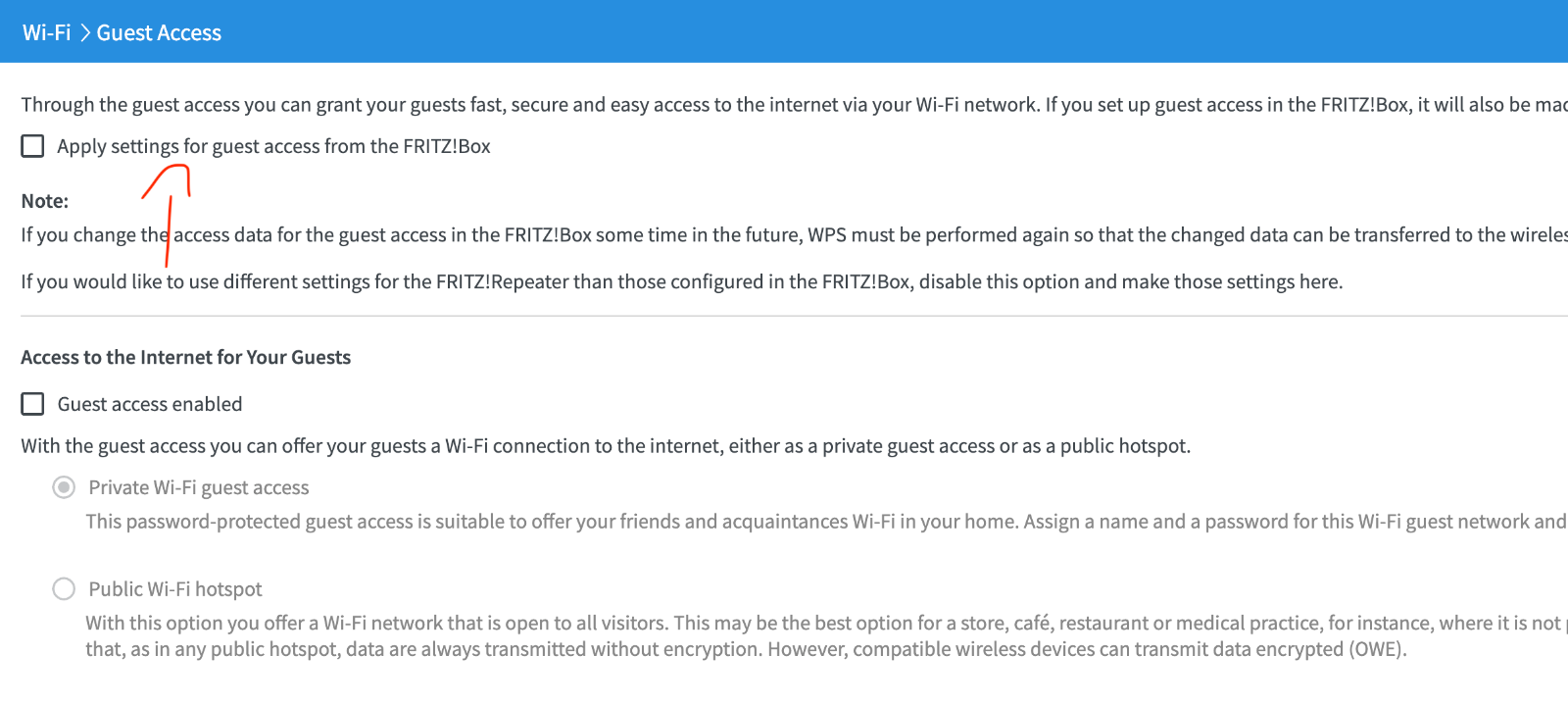Click the WPS note about changed access data
The width and height of the screenshot is (1568, 706).
coord(795,235)
